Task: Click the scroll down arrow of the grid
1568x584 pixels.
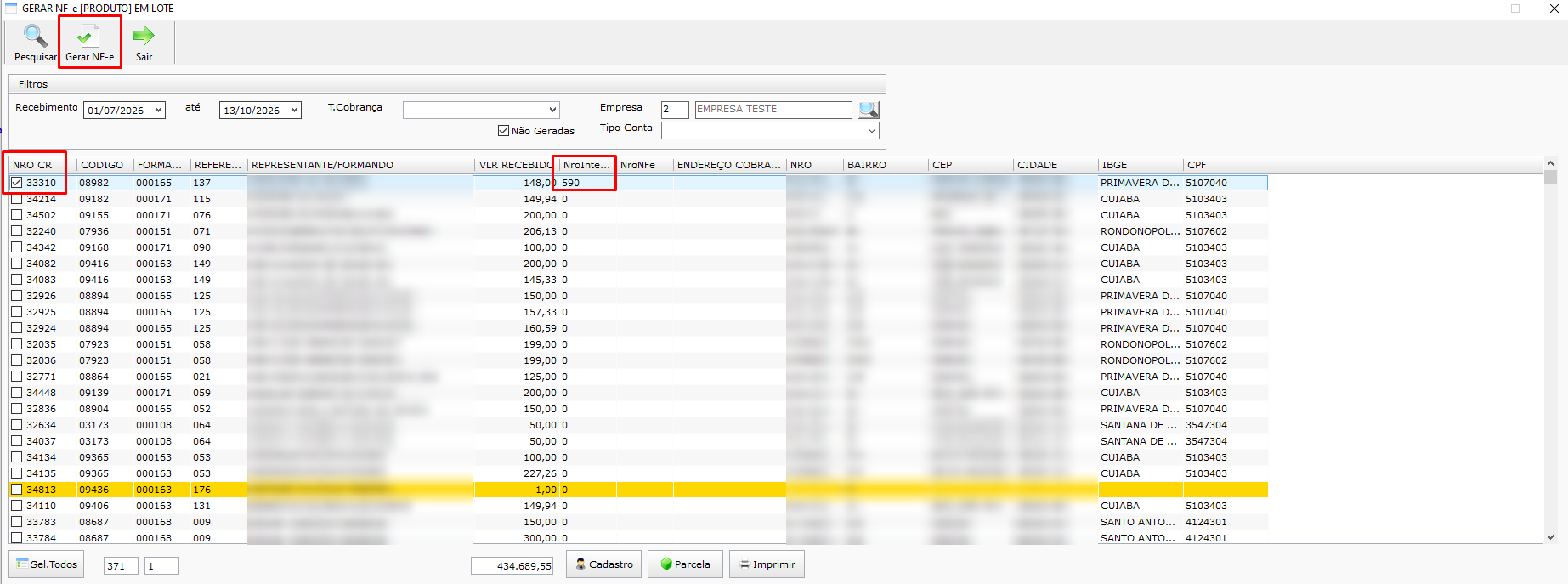Action: 1551,537
